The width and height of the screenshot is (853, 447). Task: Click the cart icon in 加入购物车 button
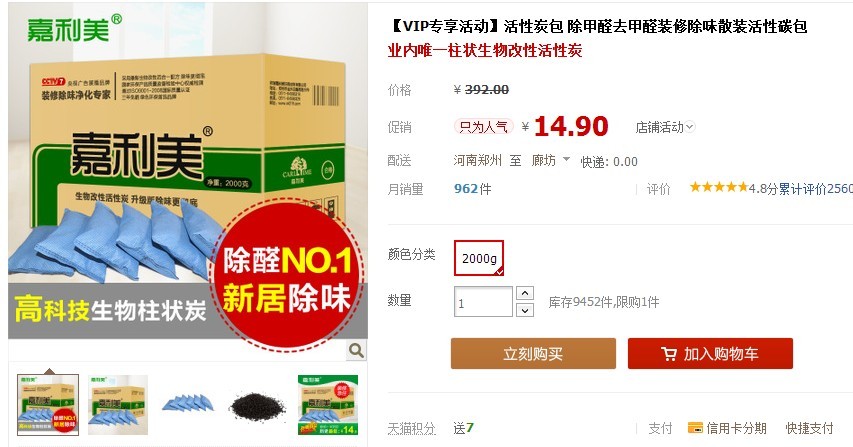669,354
